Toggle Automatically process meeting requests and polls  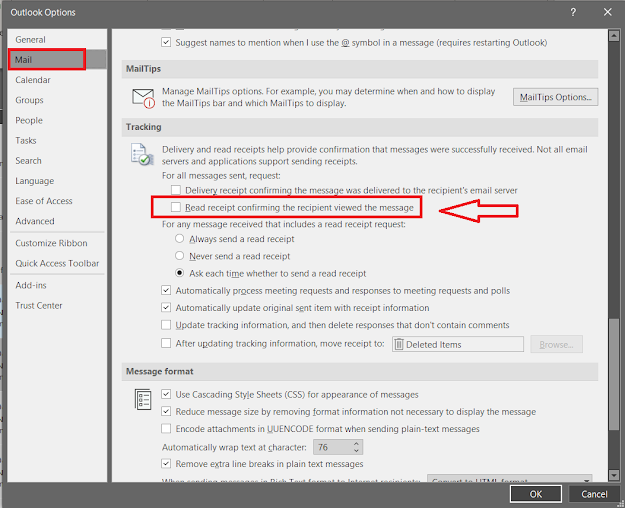tap(166, 290)
